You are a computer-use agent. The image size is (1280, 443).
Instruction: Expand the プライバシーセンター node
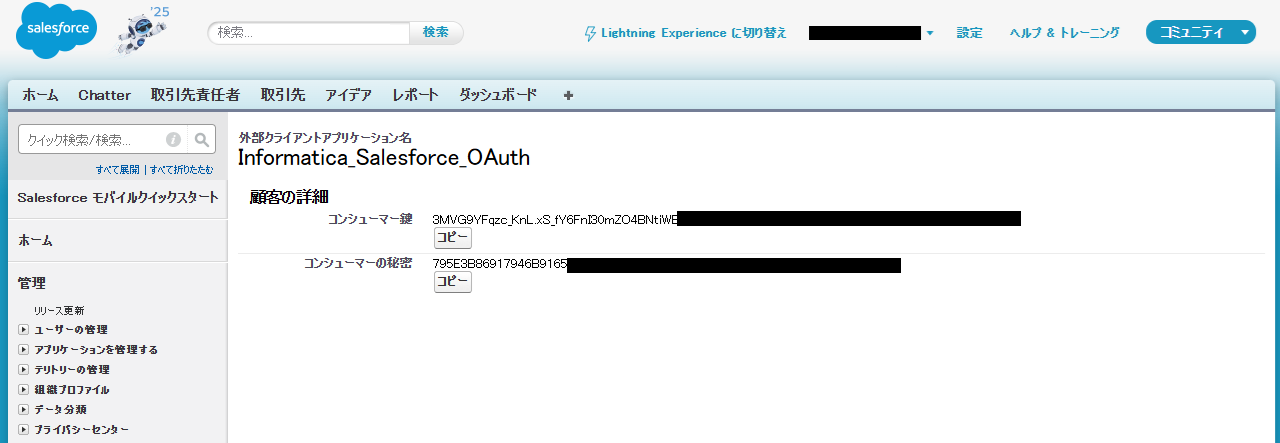click(x=24, y=430)
